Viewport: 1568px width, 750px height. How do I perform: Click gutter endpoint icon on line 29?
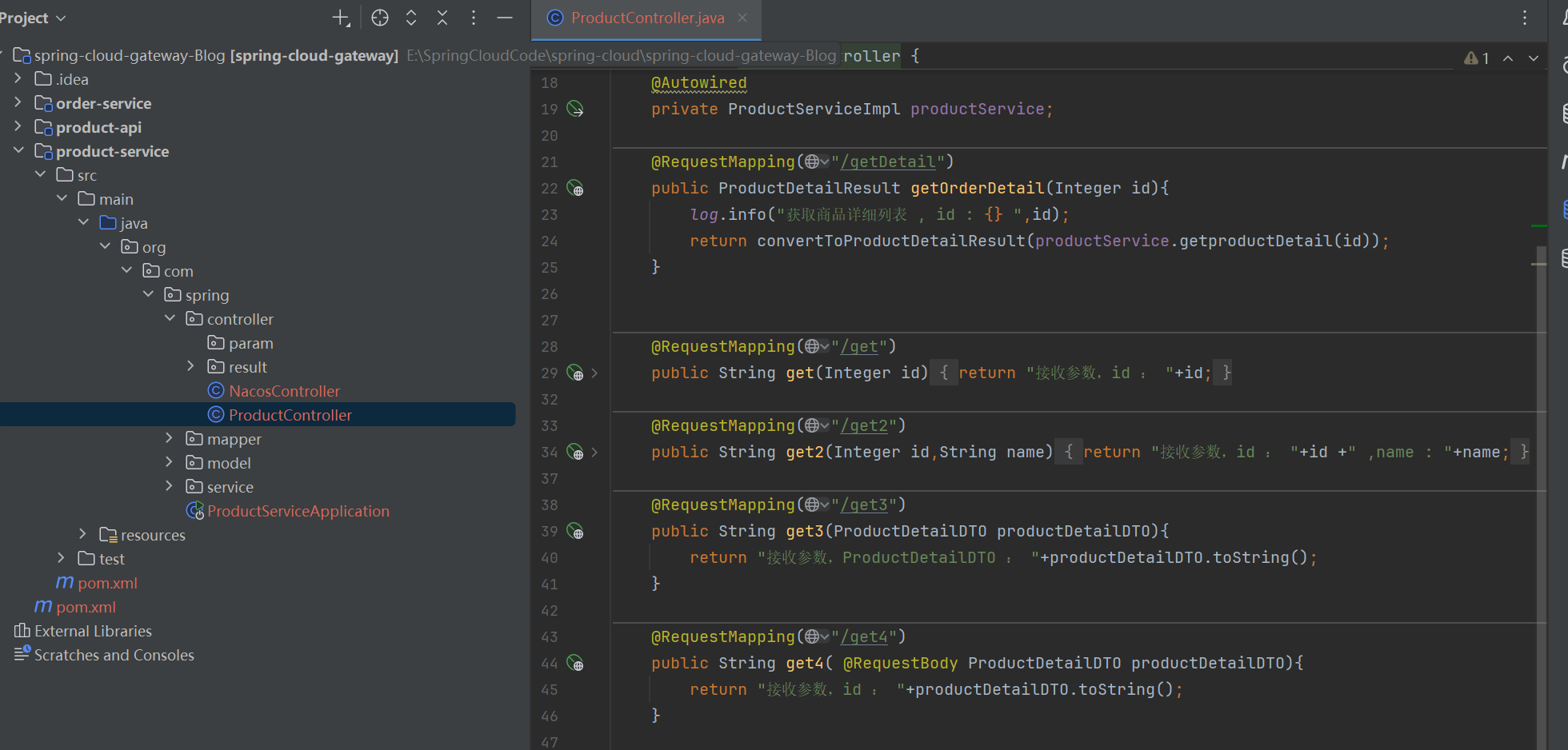pos(575,373)
